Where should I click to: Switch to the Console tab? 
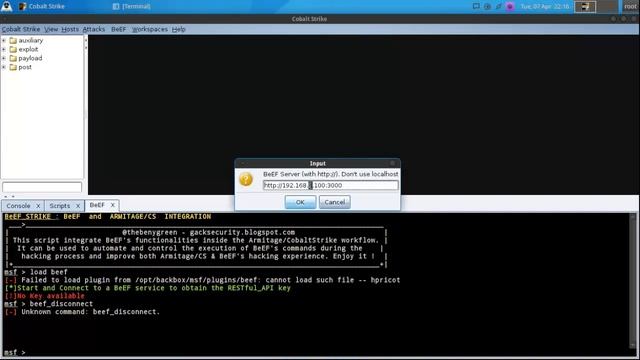coord(18,206)
